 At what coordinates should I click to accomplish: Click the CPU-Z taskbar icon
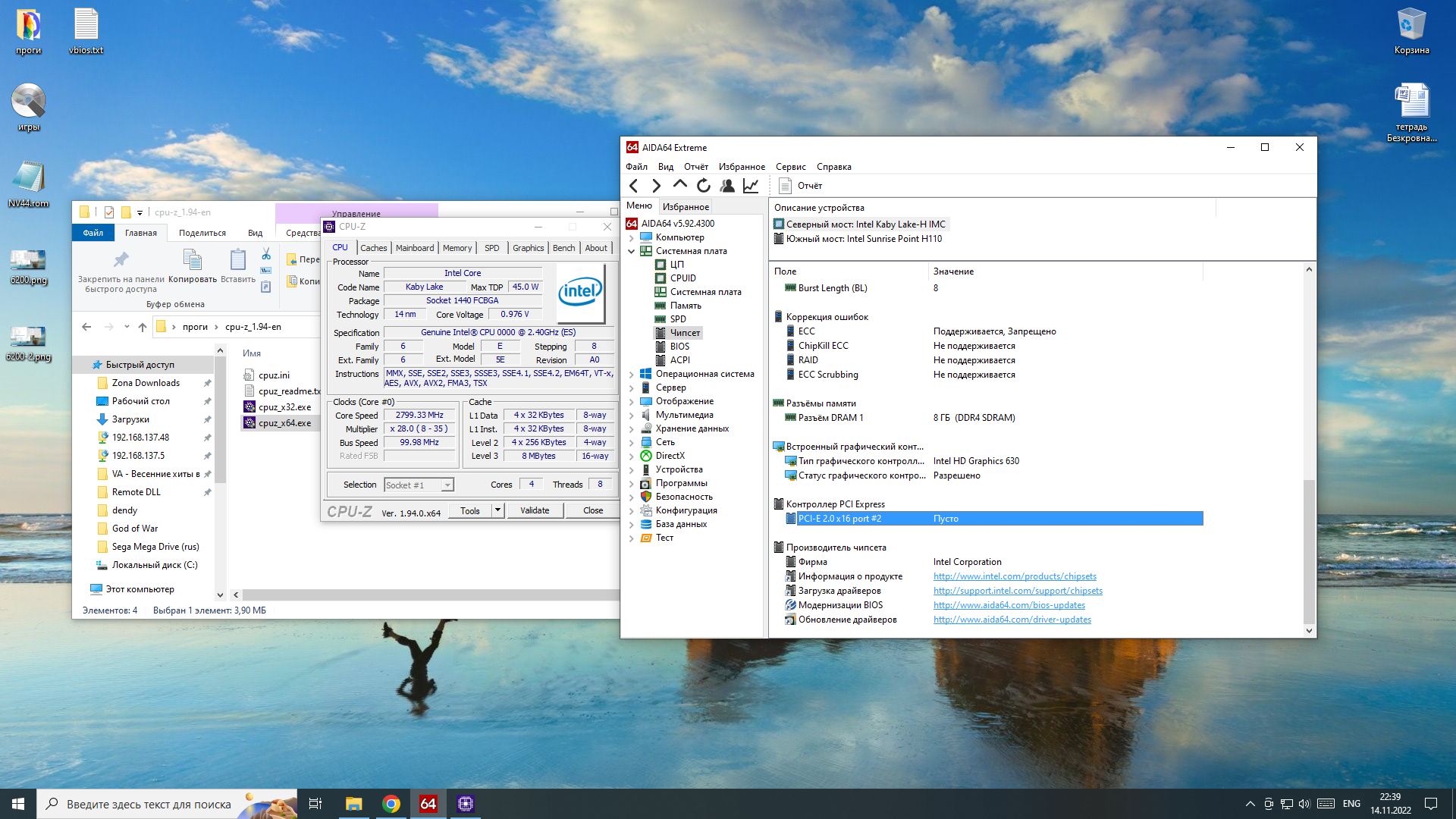[466, 804]
